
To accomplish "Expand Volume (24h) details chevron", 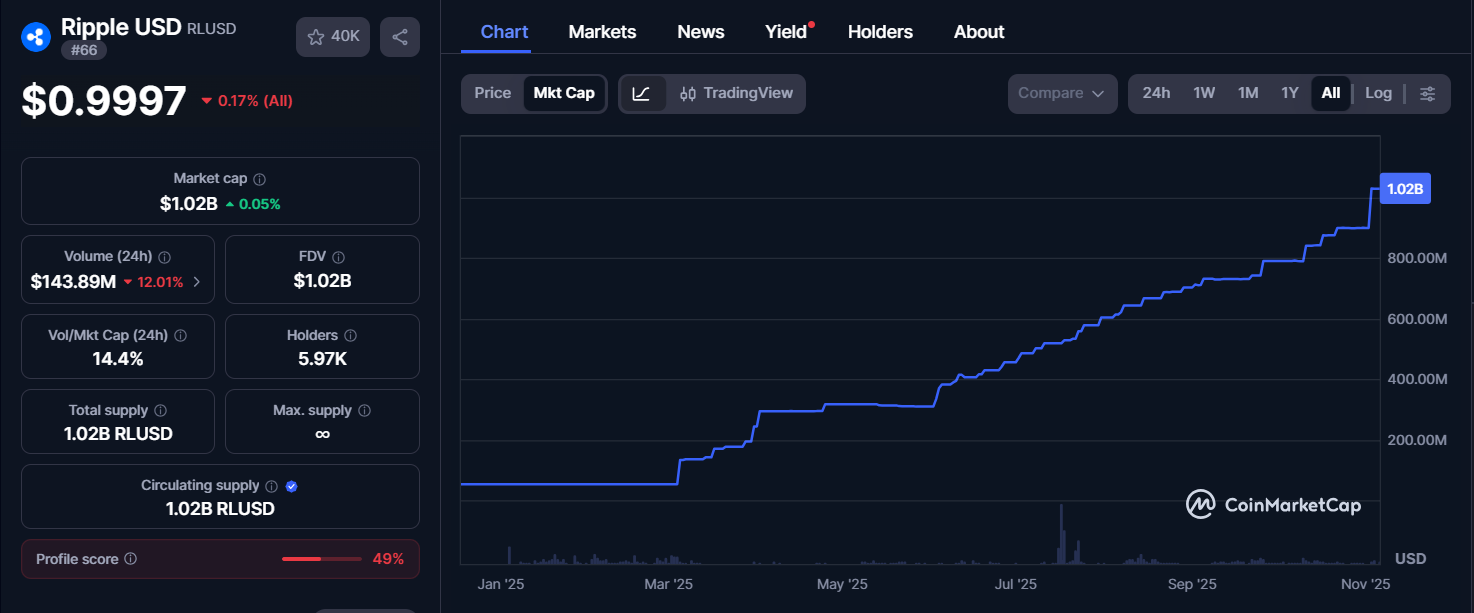I will [x=196, y=282].
